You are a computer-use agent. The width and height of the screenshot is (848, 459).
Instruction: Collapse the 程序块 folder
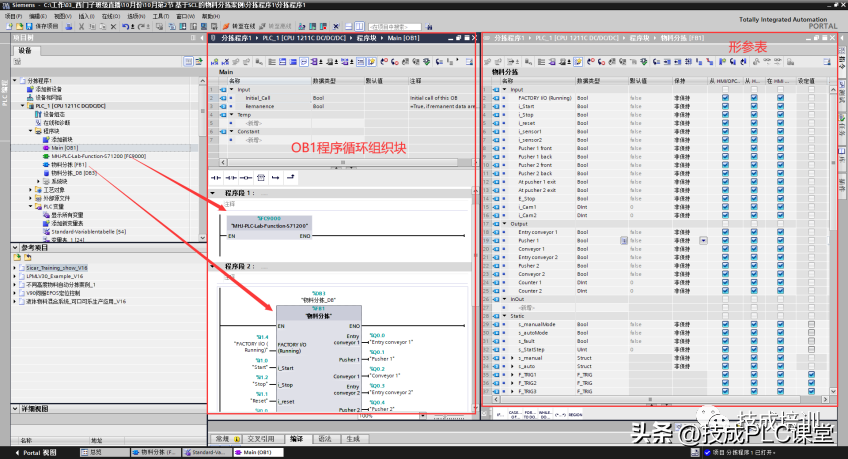(30, 131)
